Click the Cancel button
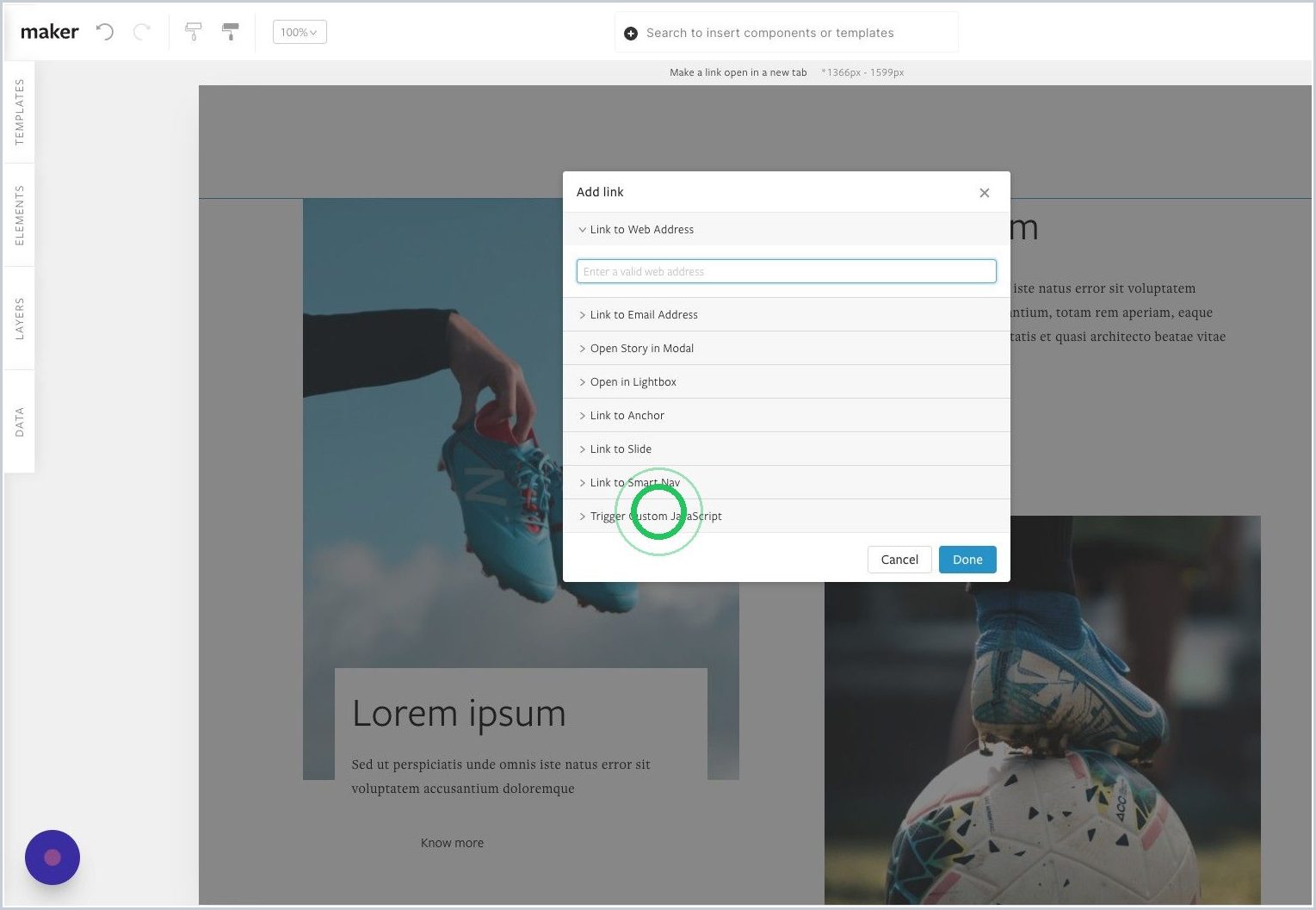The image size is (1316, 910). (x=899, y=560)
